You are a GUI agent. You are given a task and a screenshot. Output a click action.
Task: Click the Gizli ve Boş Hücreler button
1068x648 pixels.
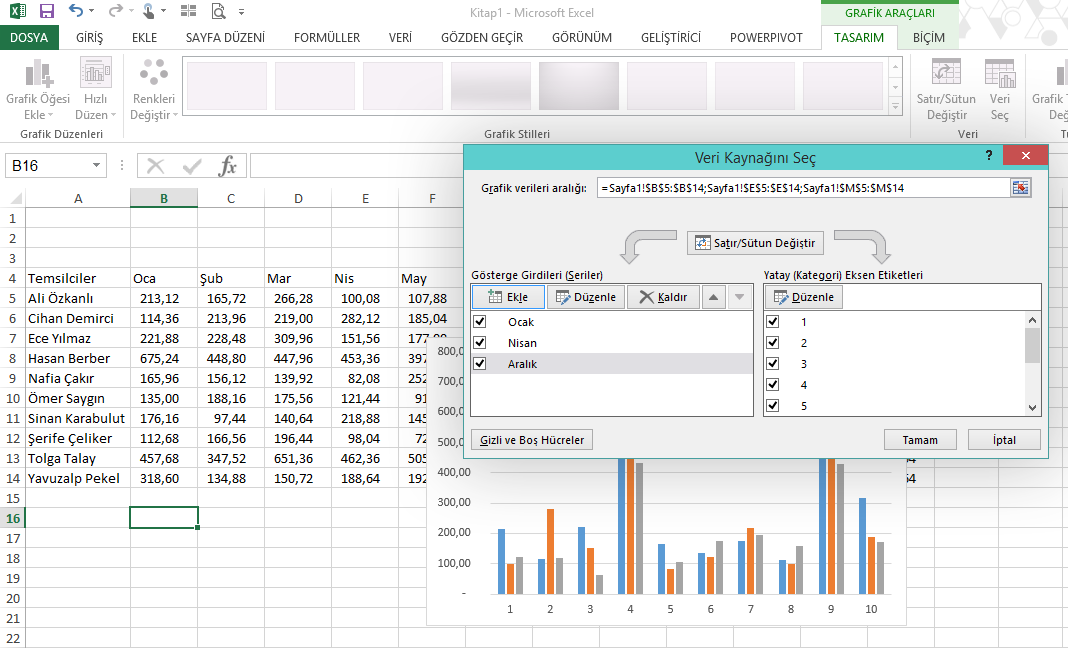532,440
